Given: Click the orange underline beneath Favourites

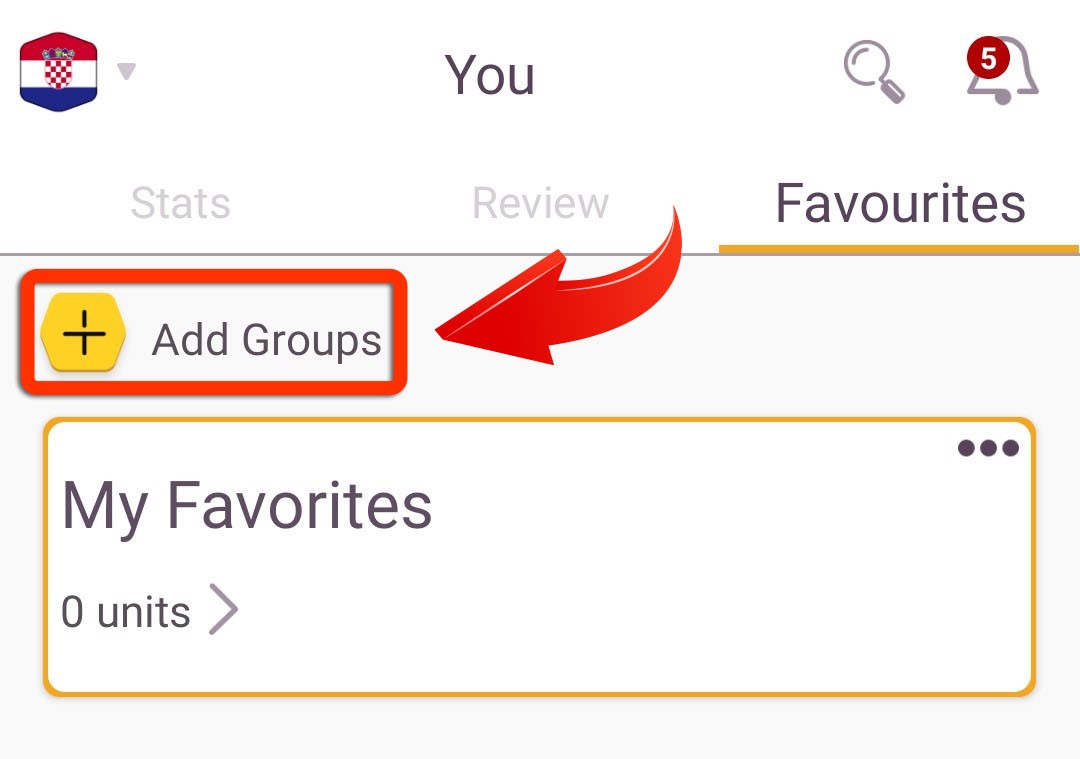Looking at the screenshot, I should 899,249.
